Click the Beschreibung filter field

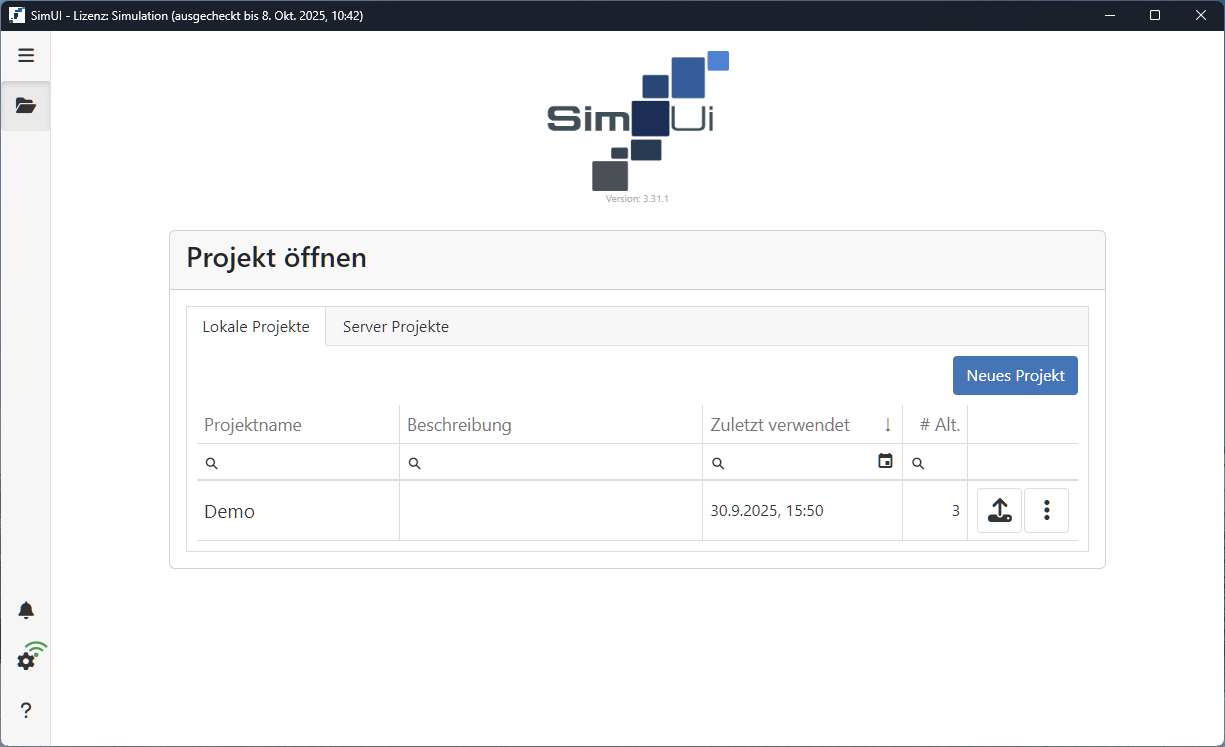[555, 463]
